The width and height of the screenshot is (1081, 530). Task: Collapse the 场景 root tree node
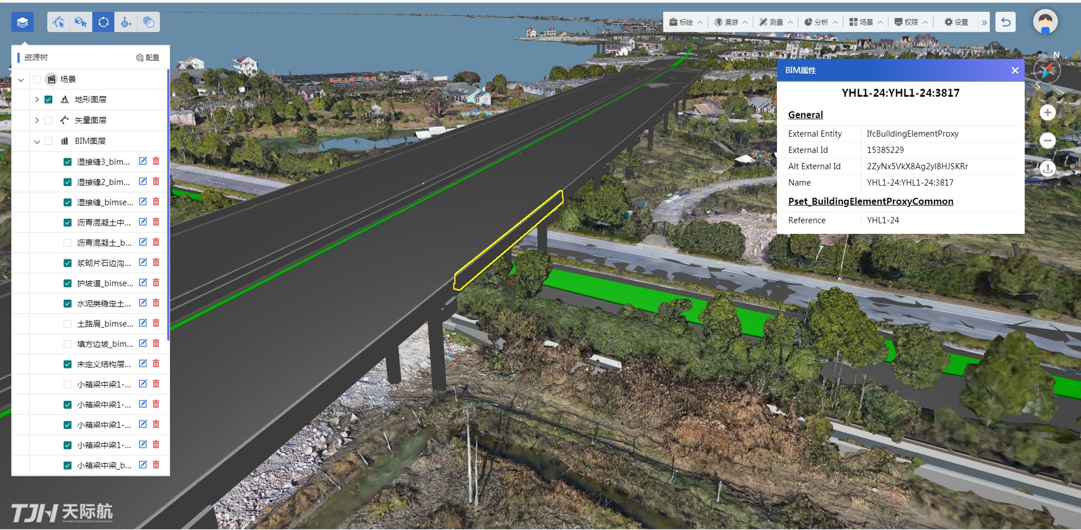click(x=21, y=79)
